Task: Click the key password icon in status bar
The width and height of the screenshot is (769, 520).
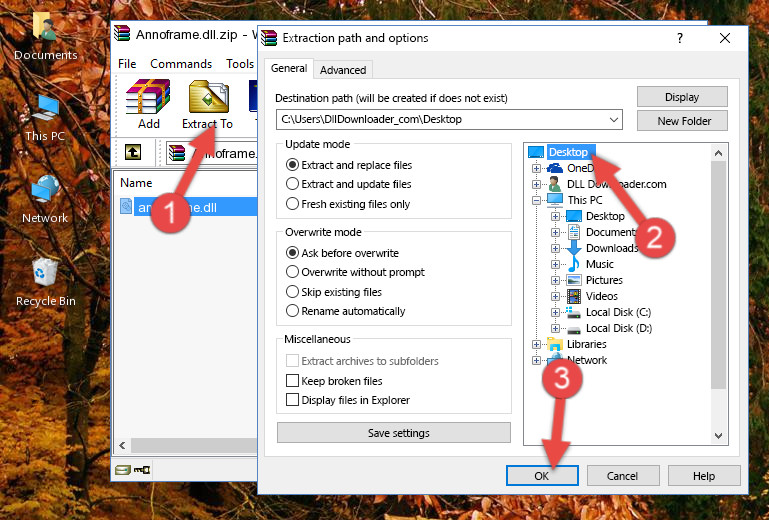Action: point(142,470)
